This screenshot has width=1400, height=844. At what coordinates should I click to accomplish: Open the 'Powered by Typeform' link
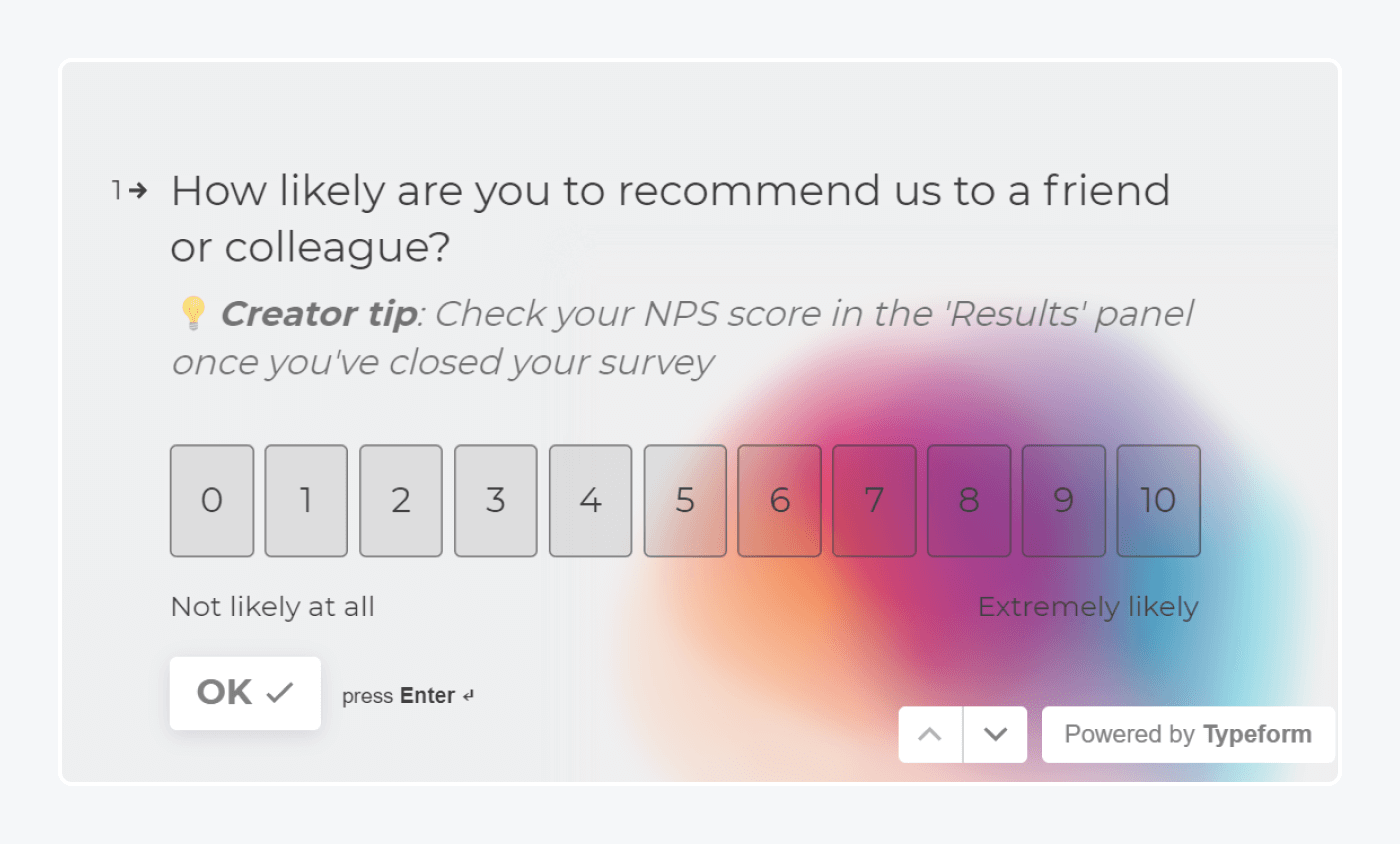pos(1187,733)
